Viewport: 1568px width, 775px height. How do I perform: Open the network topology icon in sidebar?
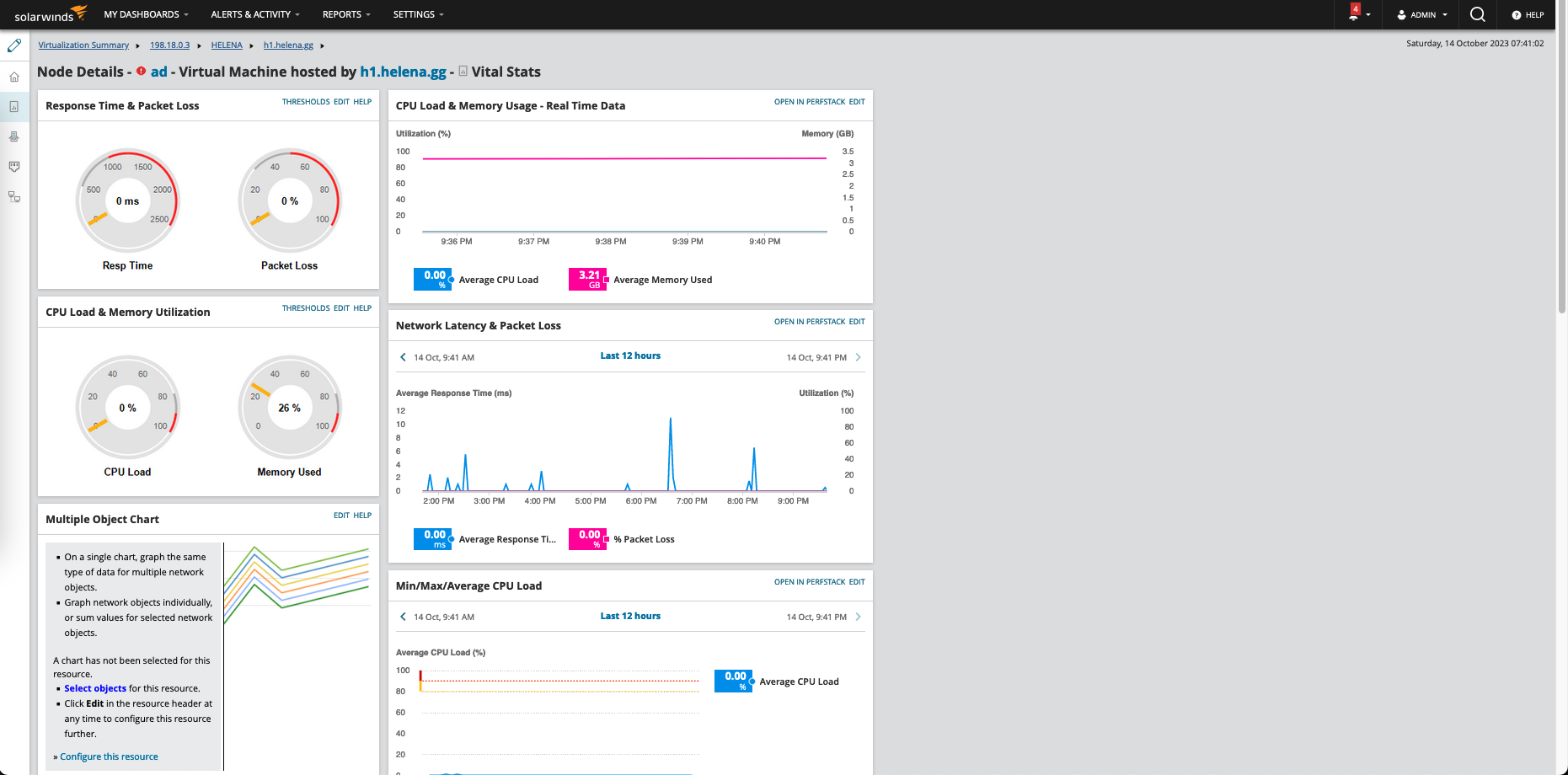point(14,197)
